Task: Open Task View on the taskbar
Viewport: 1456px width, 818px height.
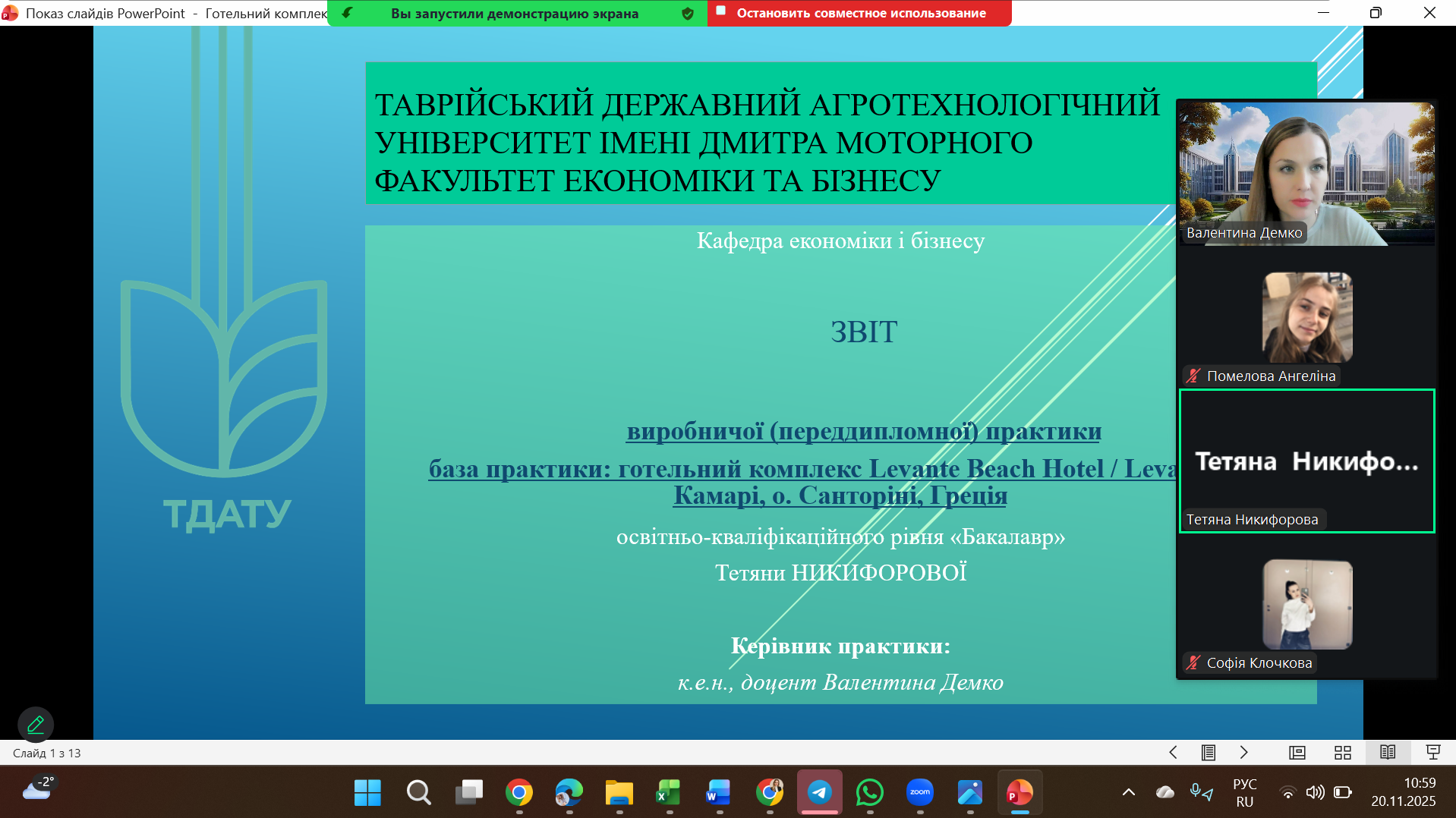Action: [x=468, y=793]
